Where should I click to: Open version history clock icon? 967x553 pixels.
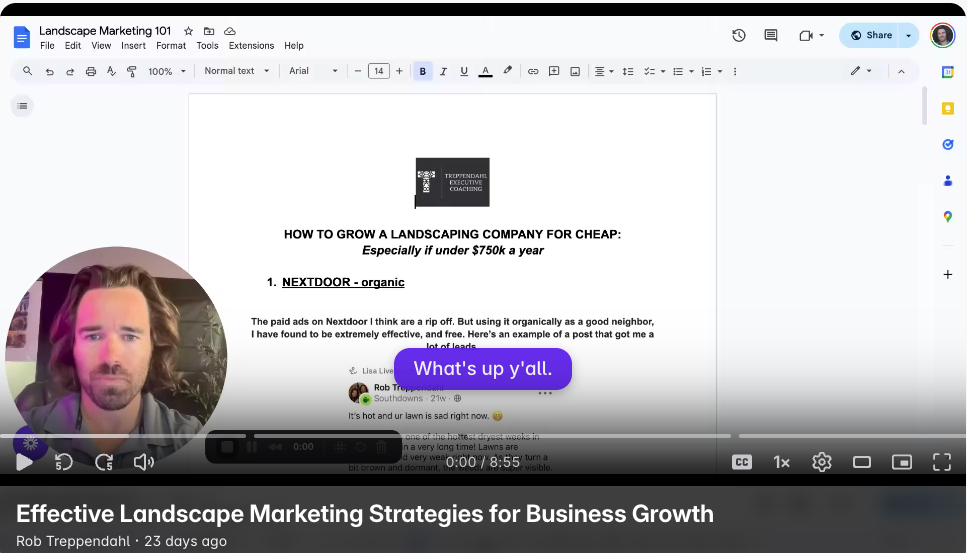[x=739, y=35]
